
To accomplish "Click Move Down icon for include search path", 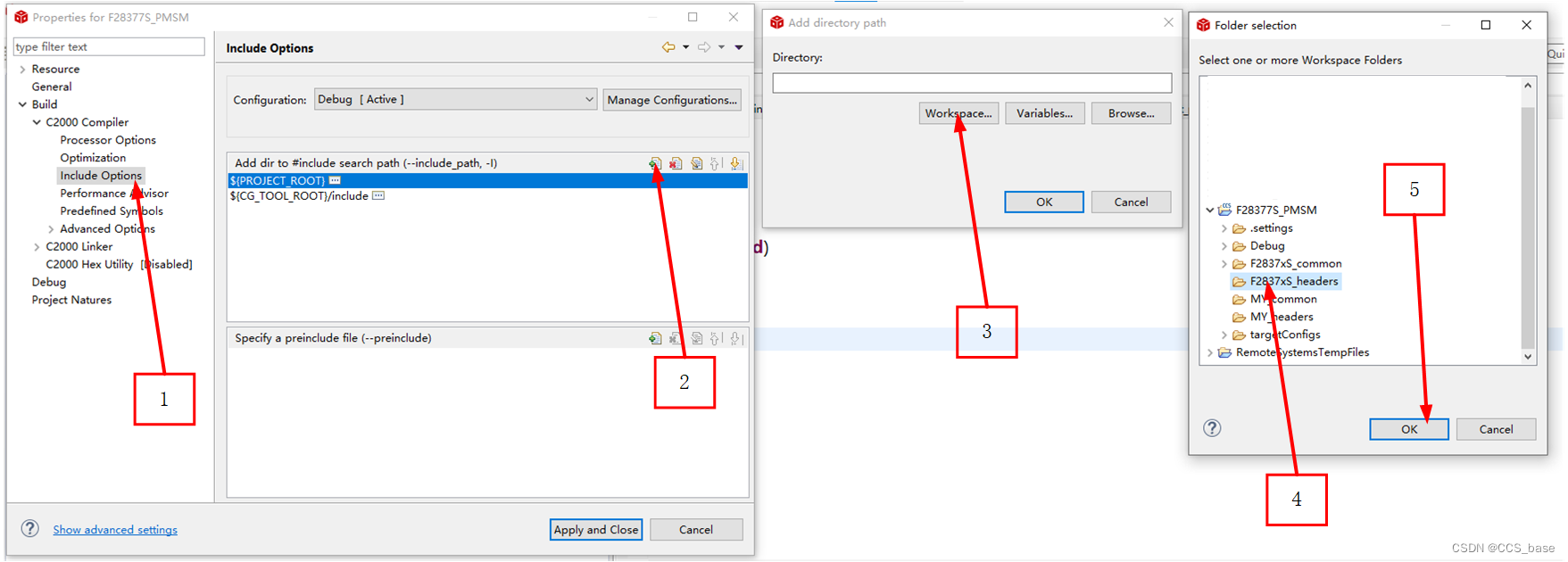I will 736,163.
